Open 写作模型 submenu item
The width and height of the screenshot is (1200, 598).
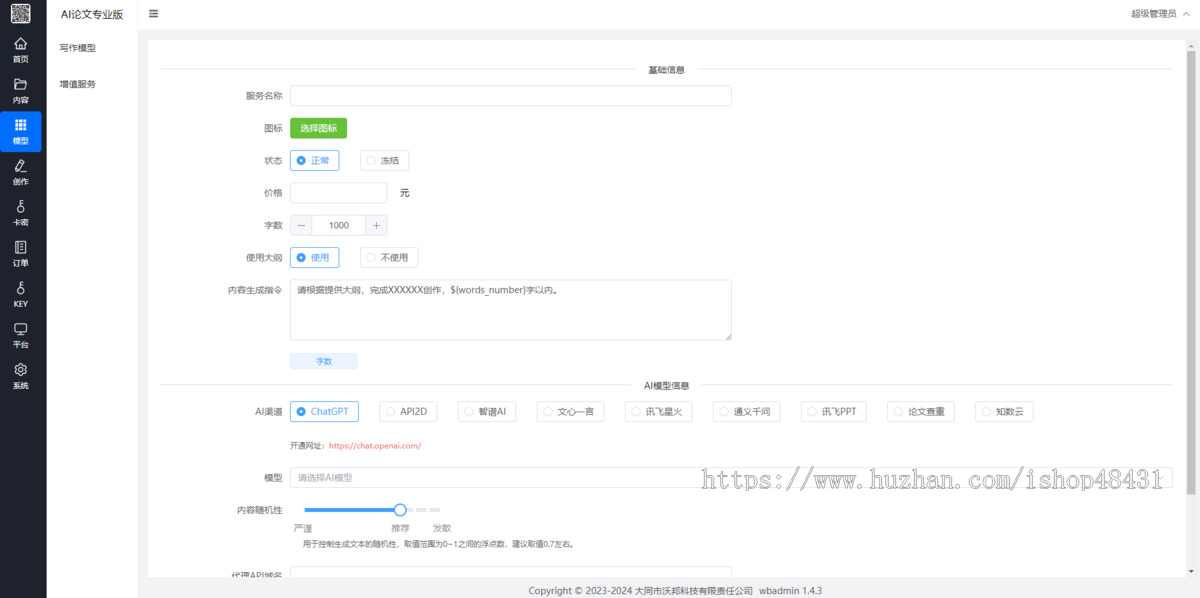(x=78, y=47)
